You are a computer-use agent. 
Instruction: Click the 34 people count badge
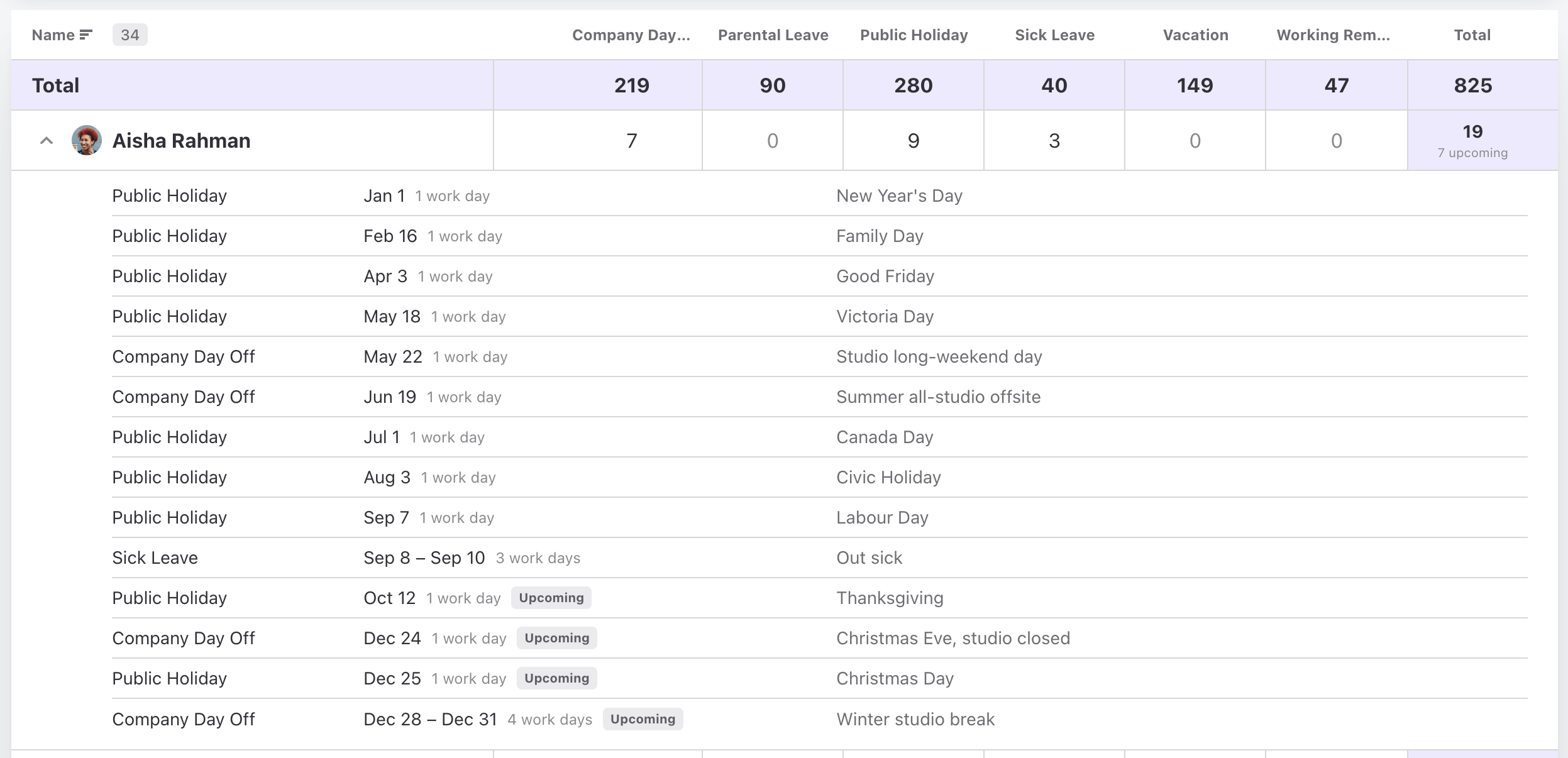130,35
